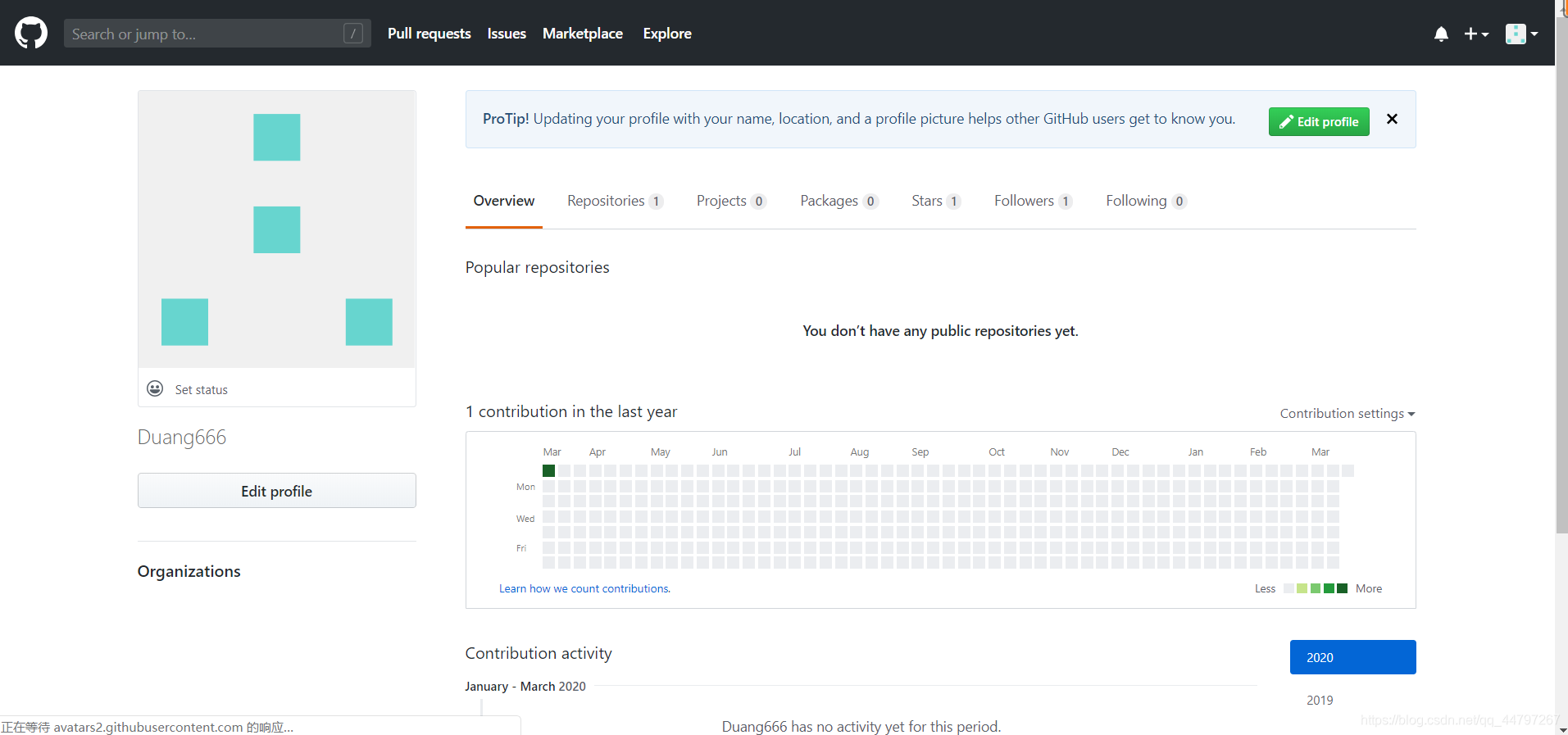The image size is (1568, 735).
Task: Open the user avatar account menu
Action: (x=1521, y=34)
